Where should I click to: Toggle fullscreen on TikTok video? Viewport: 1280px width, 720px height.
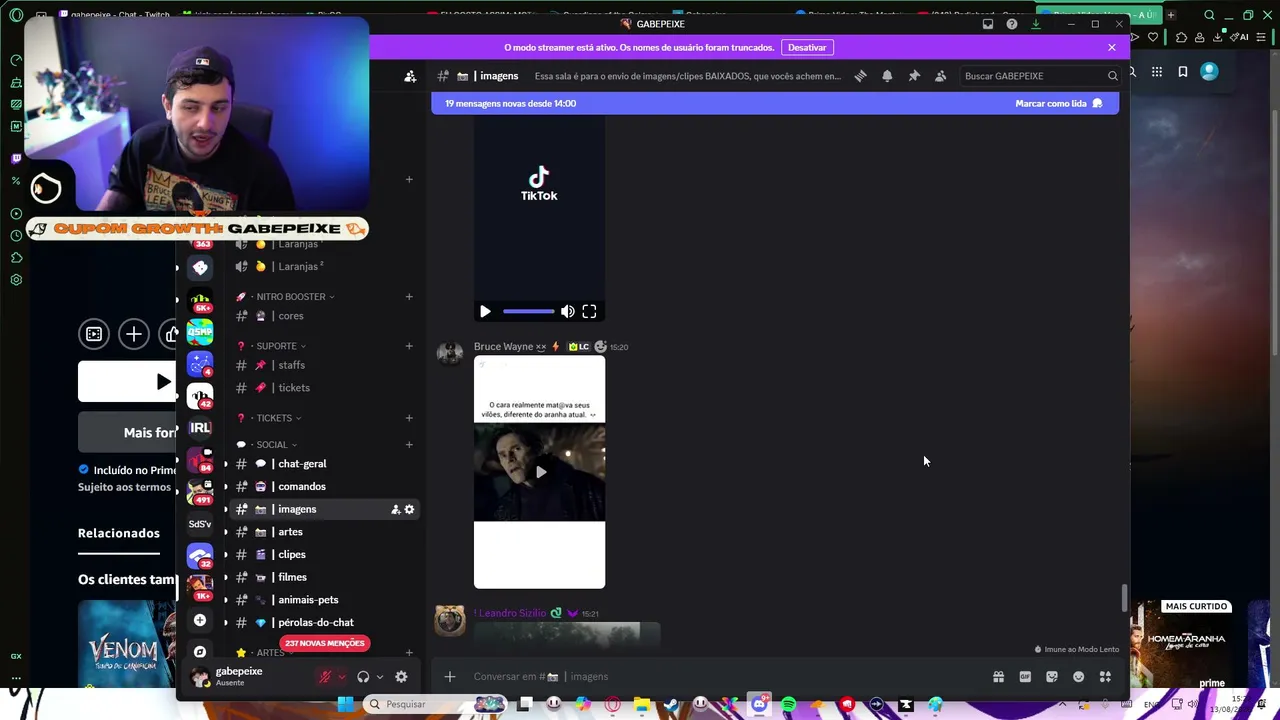[589, 312]
